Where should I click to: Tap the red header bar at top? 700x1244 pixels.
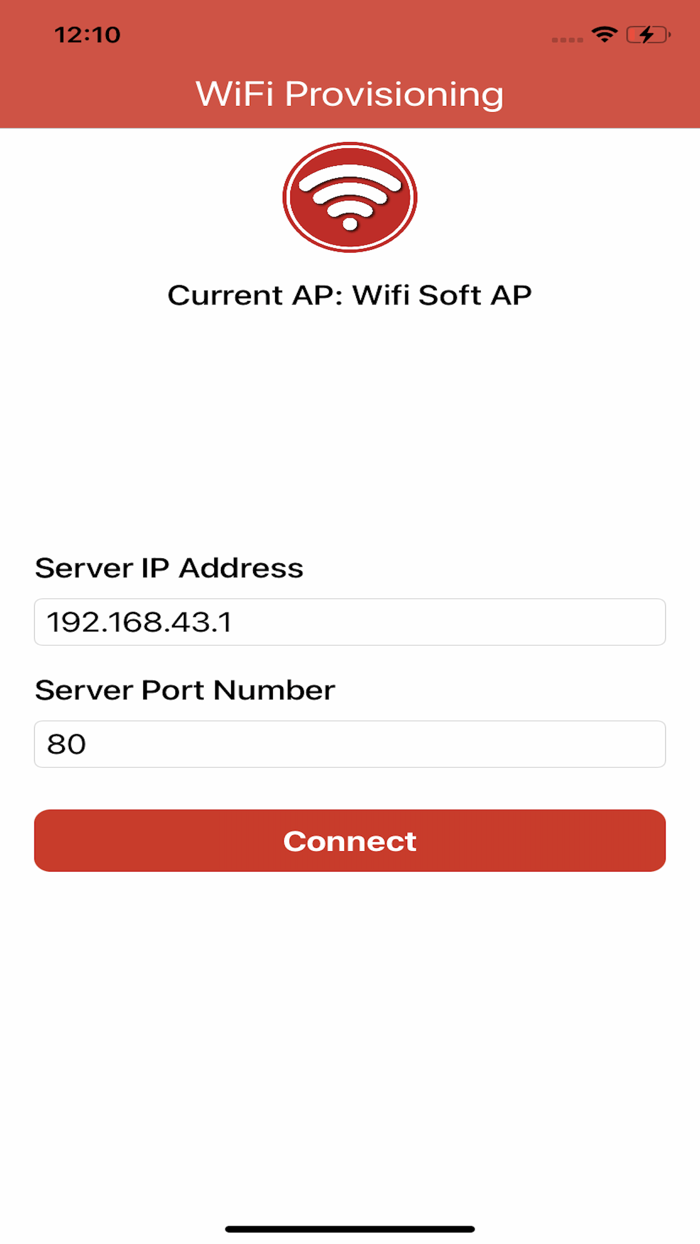[x=350, y=64]
